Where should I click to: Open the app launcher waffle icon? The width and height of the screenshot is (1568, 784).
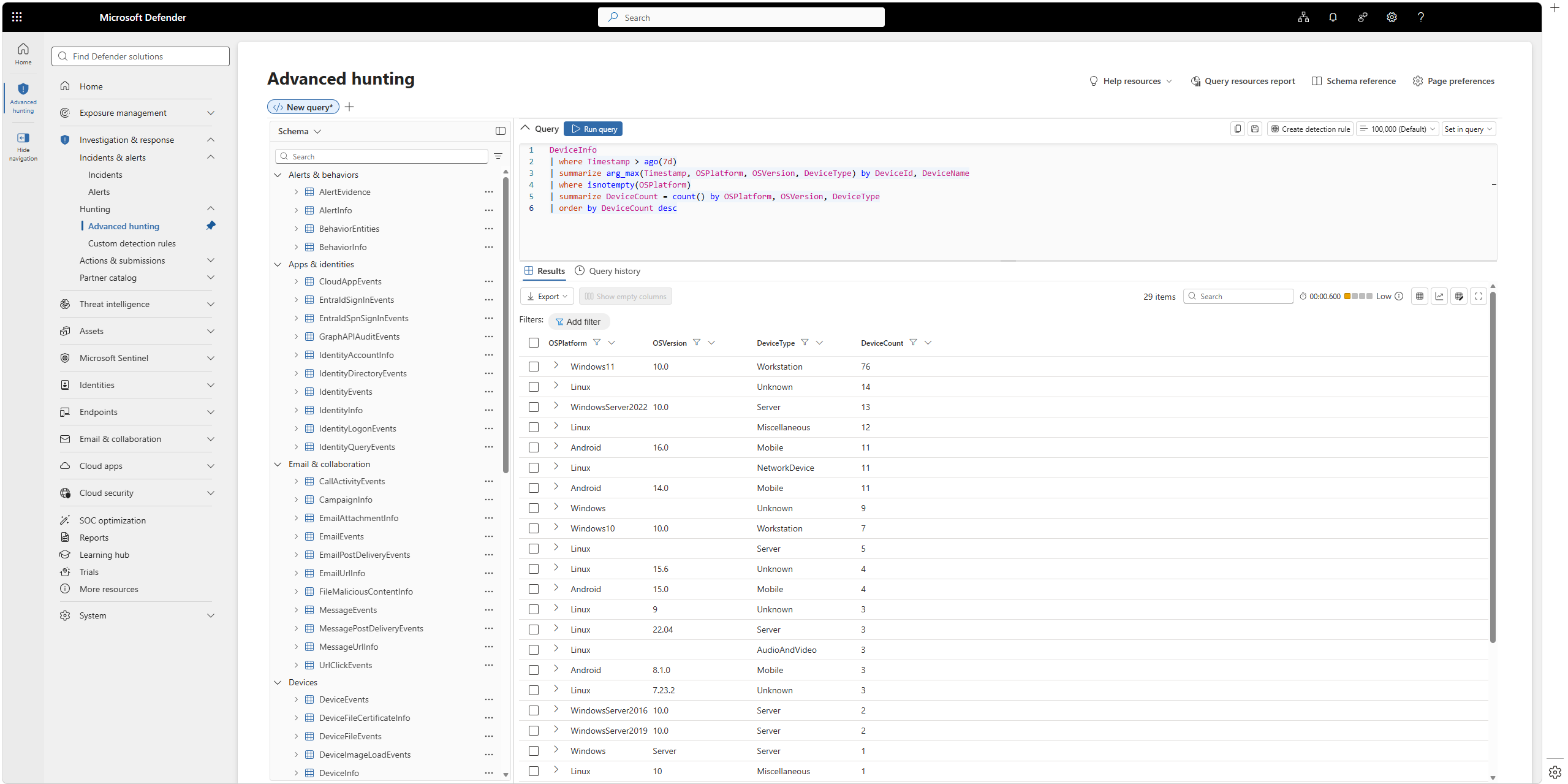pos(17,17)
